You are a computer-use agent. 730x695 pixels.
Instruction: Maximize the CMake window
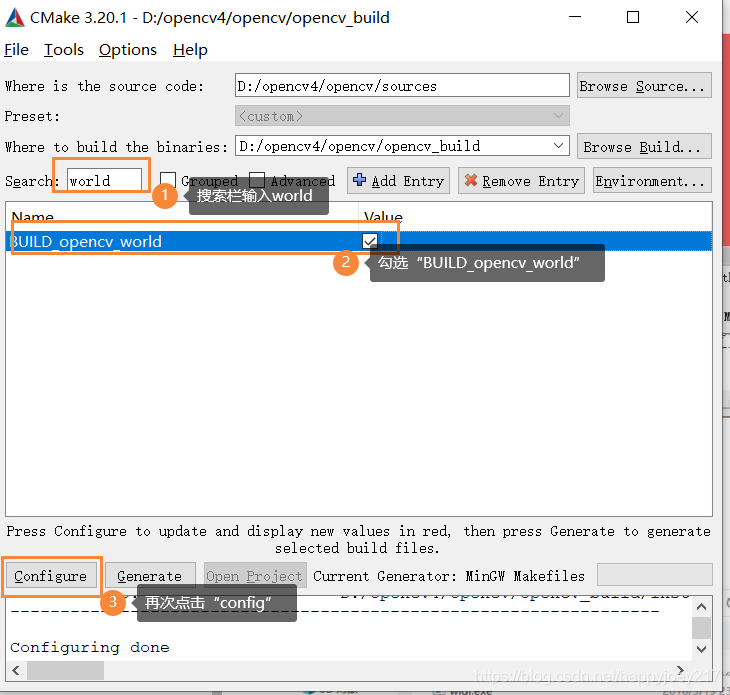click(x=633, y=17)
